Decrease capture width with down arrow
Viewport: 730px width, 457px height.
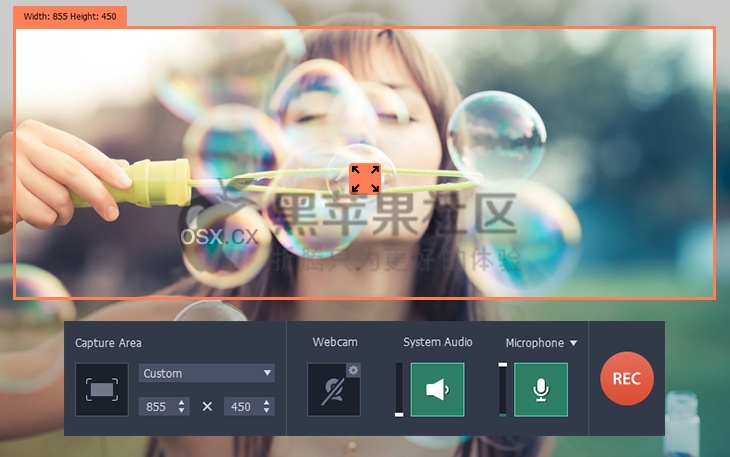click(182, 411)
